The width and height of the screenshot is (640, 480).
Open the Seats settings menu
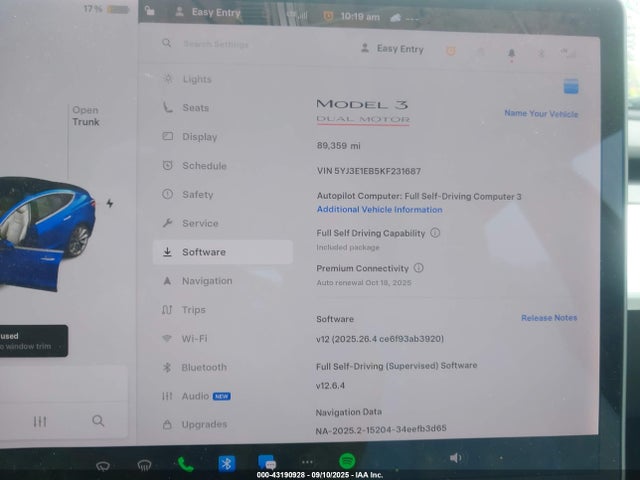186,108
